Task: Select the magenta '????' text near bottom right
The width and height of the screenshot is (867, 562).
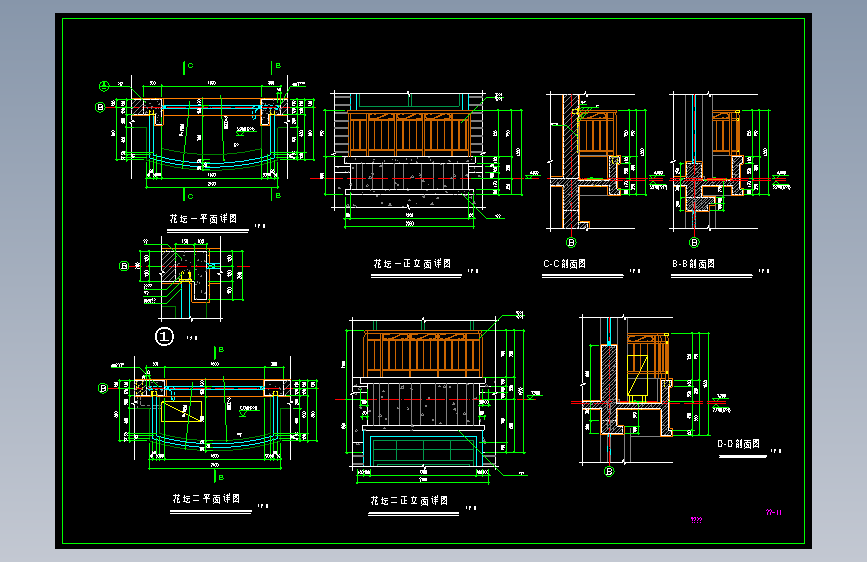Action: click(696, 520)
